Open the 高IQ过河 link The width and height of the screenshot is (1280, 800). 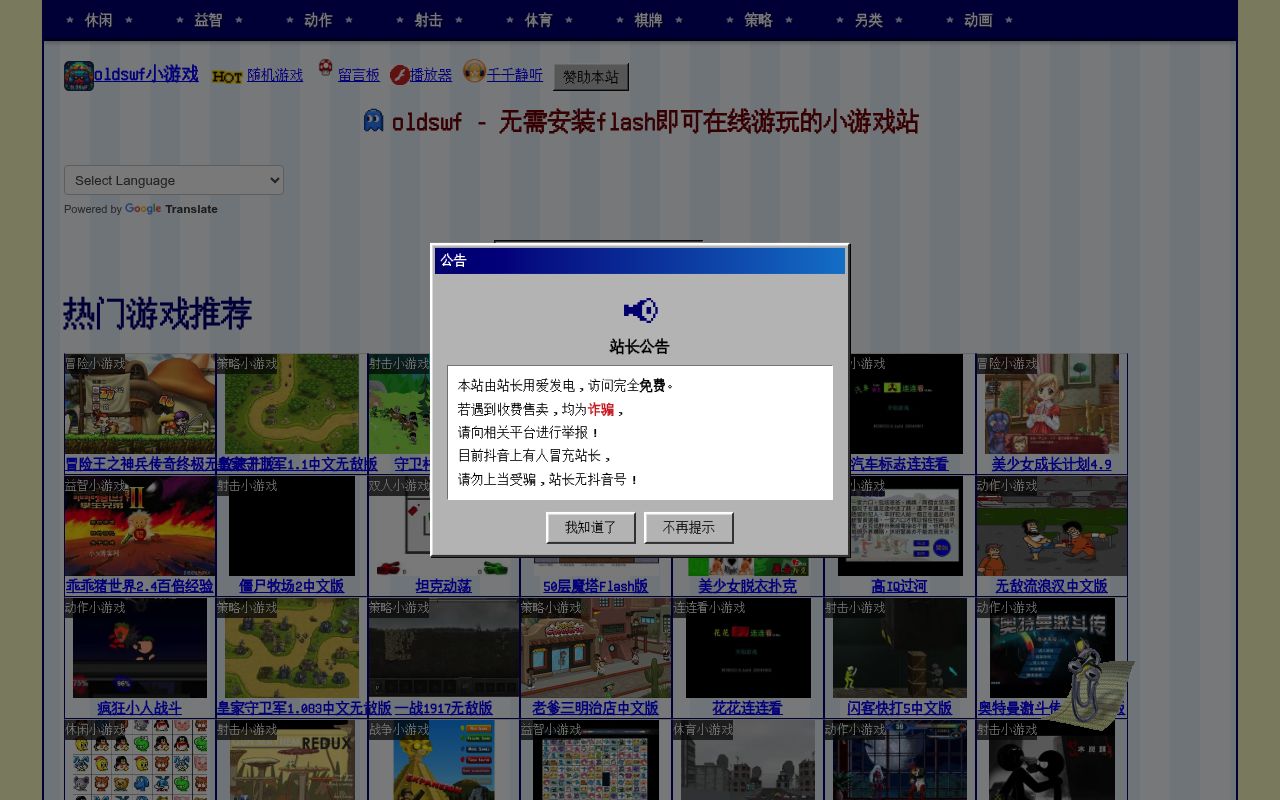pyautogui.click(x=899, y=586)
